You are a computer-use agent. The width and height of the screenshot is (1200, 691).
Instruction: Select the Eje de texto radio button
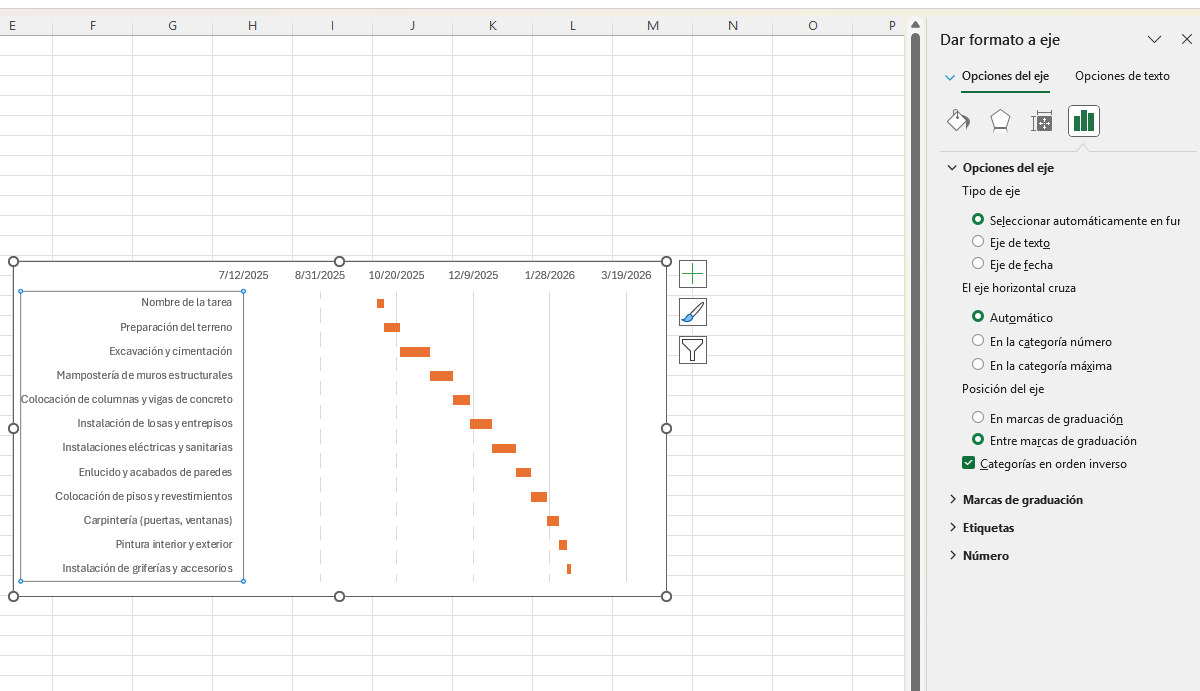[x=978, y=242]
